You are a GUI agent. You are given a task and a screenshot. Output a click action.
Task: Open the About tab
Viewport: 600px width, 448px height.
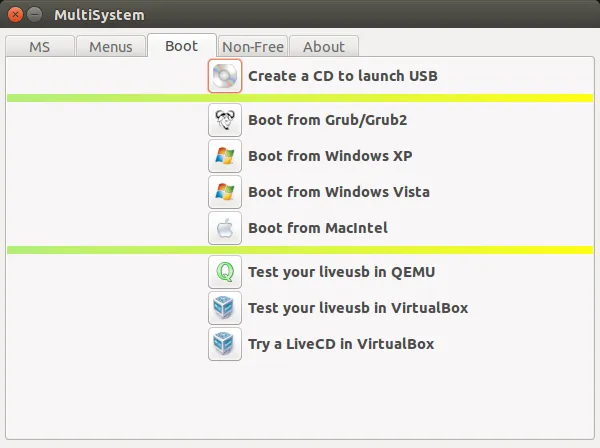(x=323, y=47)
